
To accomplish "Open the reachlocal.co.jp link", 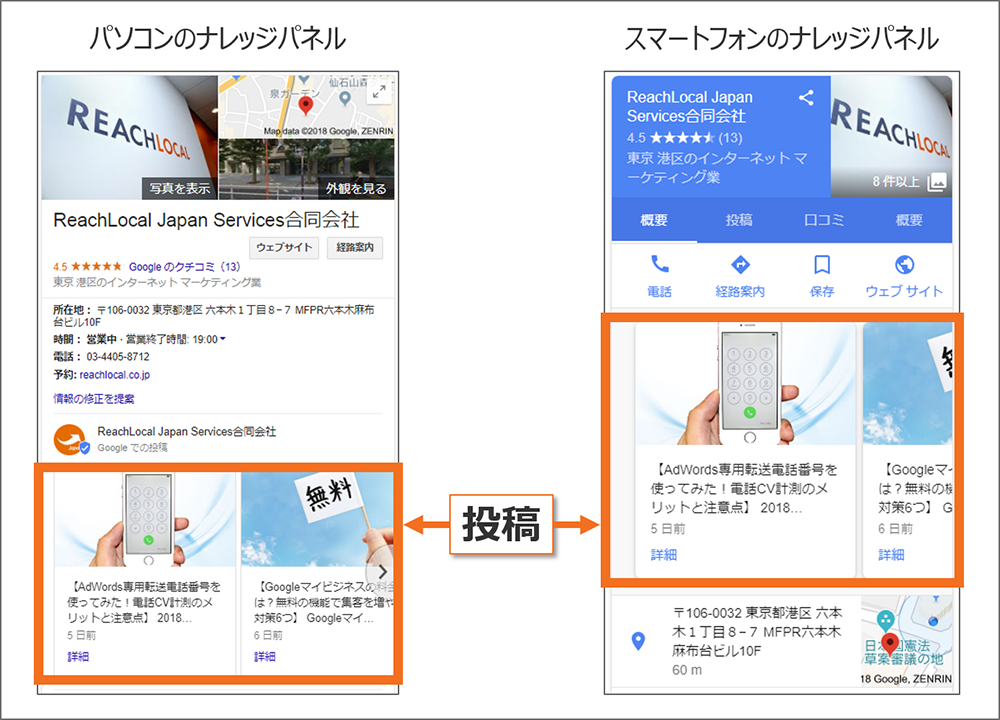I will pyautogui.click(x=115, y=374).
